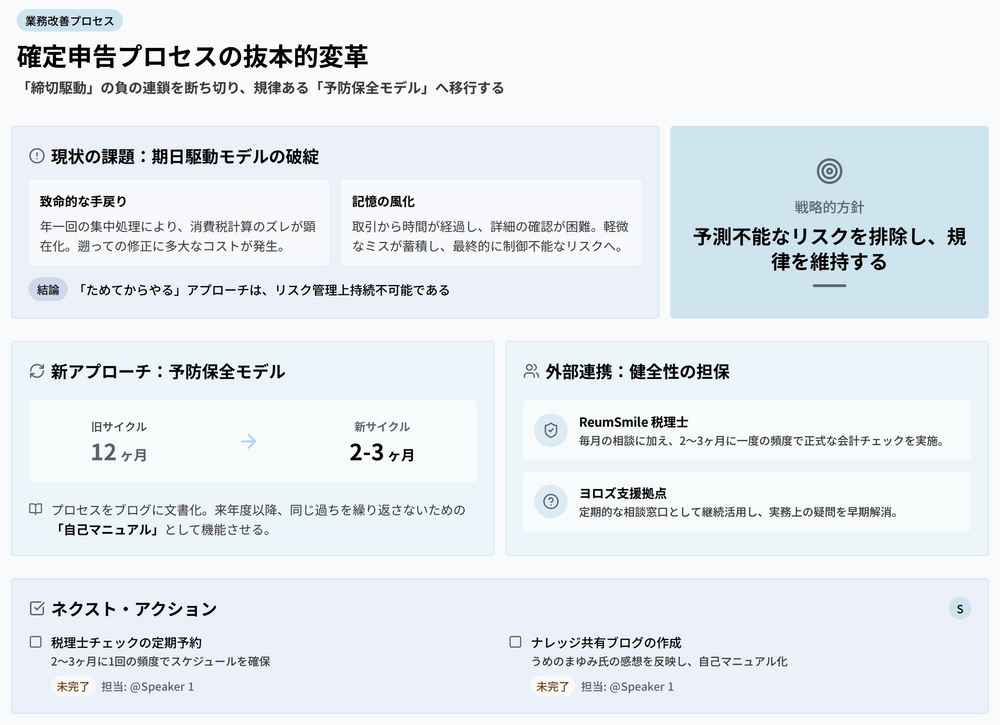This screenshot has width=1000, height=725.
Task: Click the refresh cycle icon beside 新アプローチ
Action: [37, 371]
